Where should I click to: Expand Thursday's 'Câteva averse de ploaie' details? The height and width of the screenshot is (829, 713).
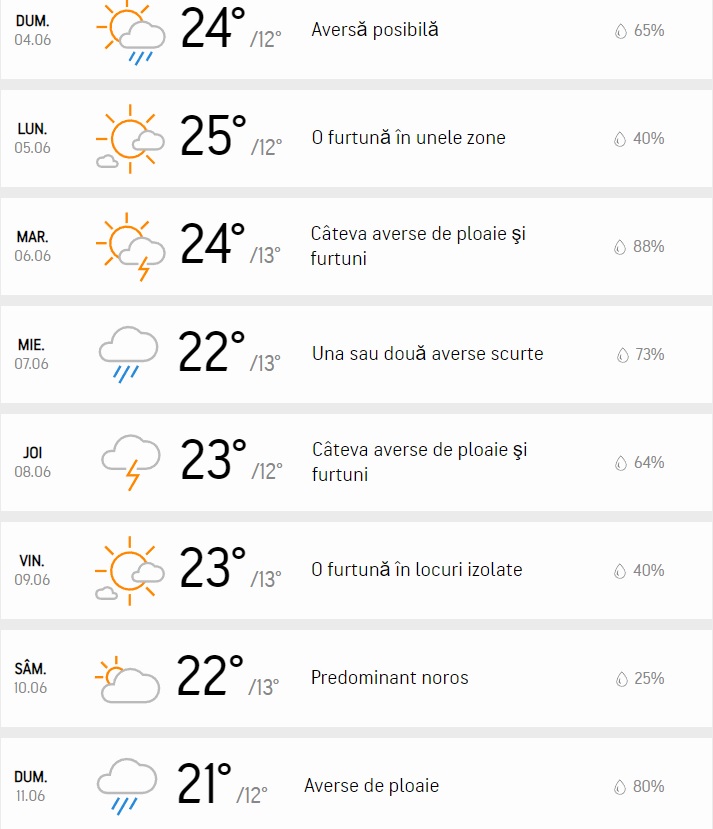[356, 462]
